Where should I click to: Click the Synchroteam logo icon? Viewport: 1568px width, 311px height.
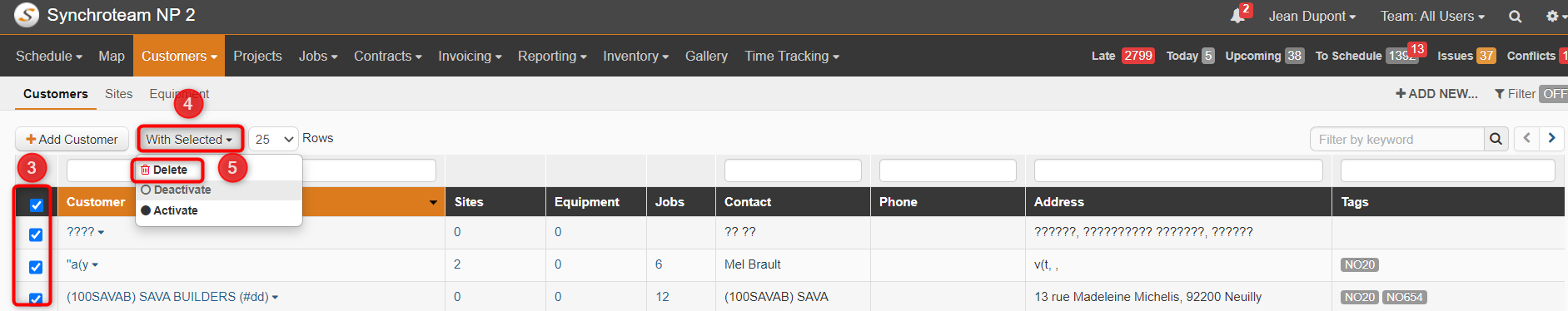pos(27,15)
